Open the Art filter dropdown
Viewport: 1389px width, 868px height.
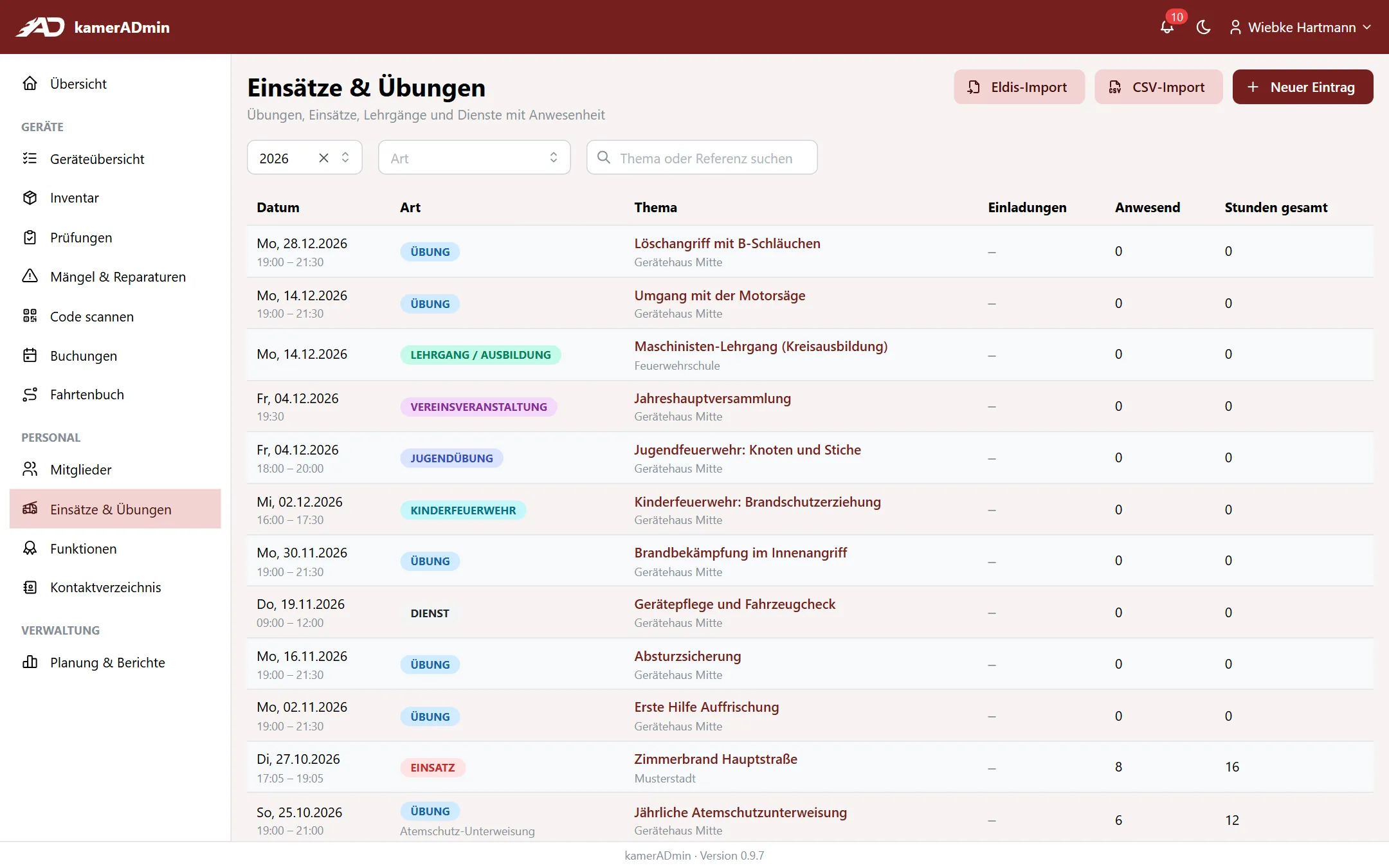click(474, 158)
